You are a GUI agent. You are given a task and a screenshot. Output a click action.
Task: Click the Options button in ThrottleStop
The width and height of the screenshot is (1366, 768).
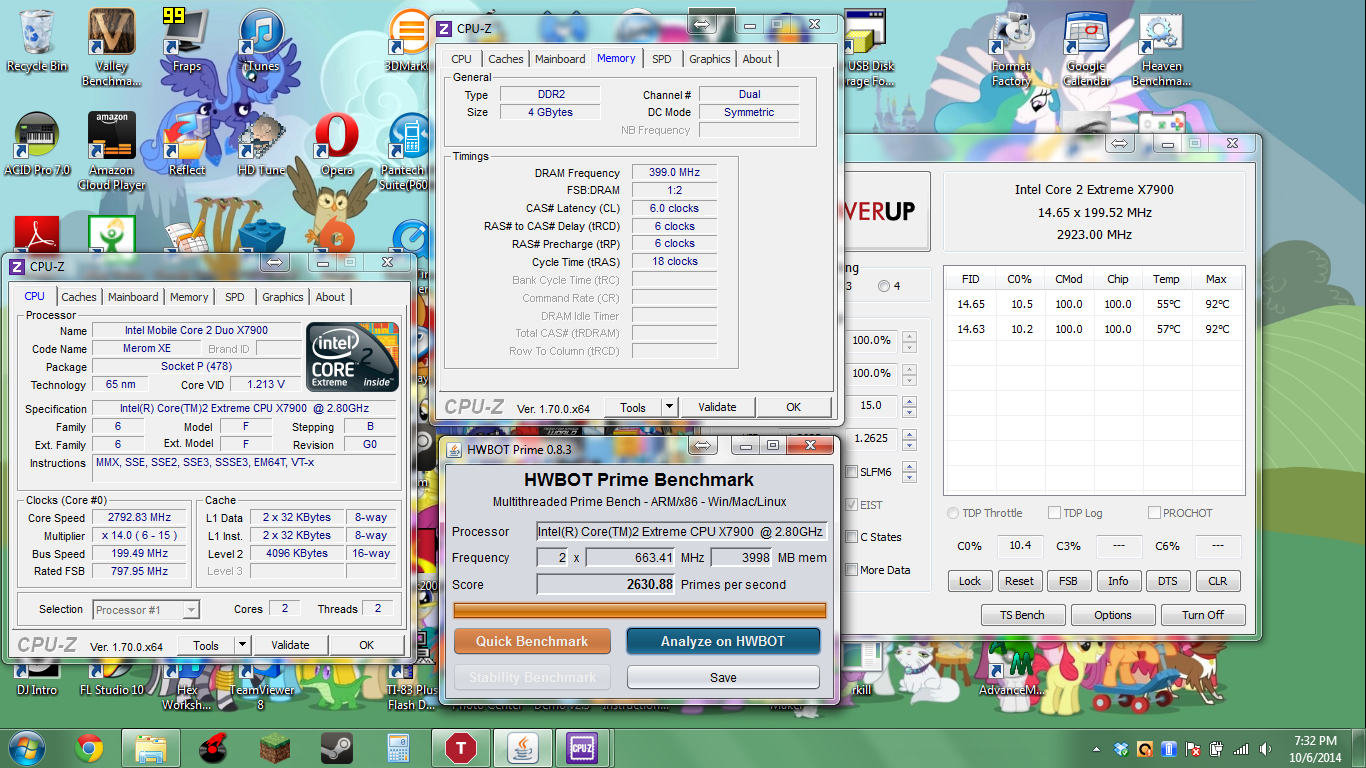(x=1113, y=615)
